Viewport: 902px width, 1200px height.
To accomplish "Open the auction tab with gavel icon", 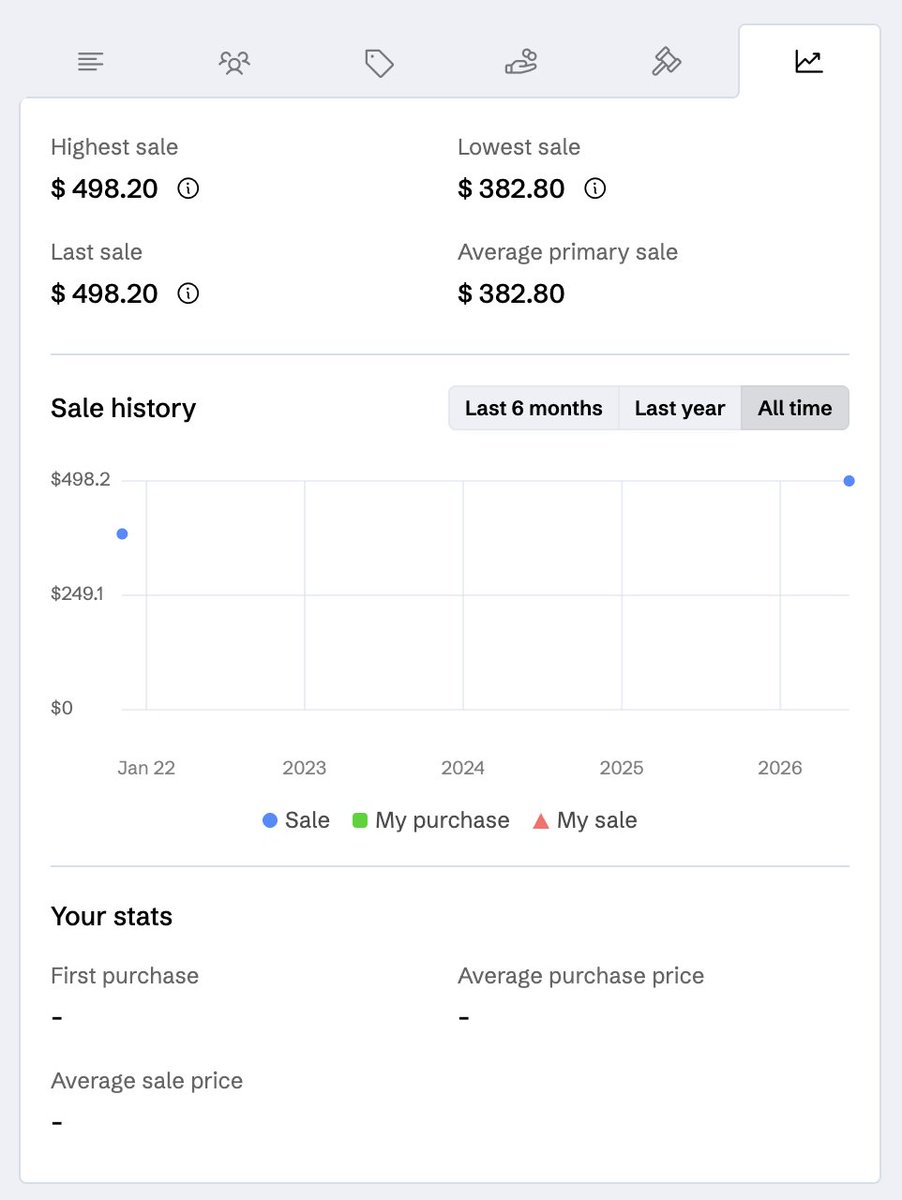I will point(665,62).
